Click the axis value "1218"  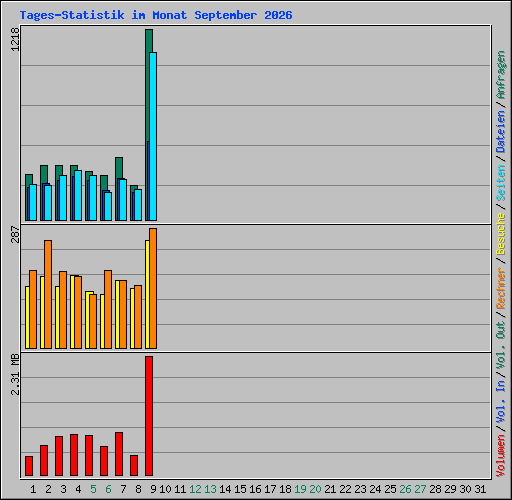point(15,39)
